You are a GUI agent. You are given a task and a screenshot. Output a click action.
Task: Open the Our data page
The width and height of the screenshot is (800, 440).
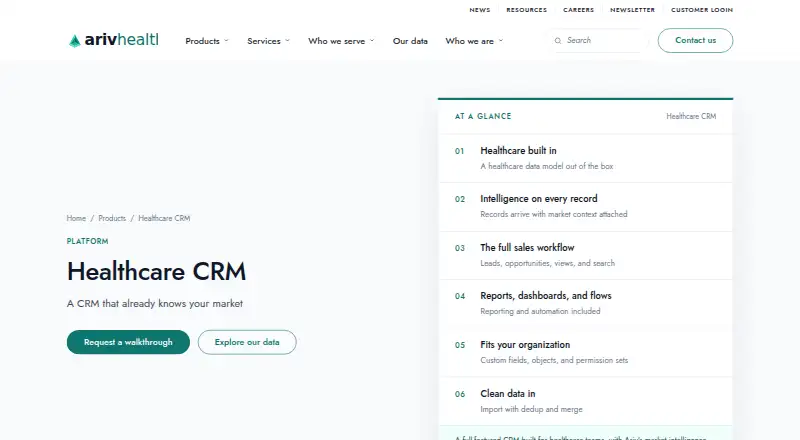tap(410, 41)
